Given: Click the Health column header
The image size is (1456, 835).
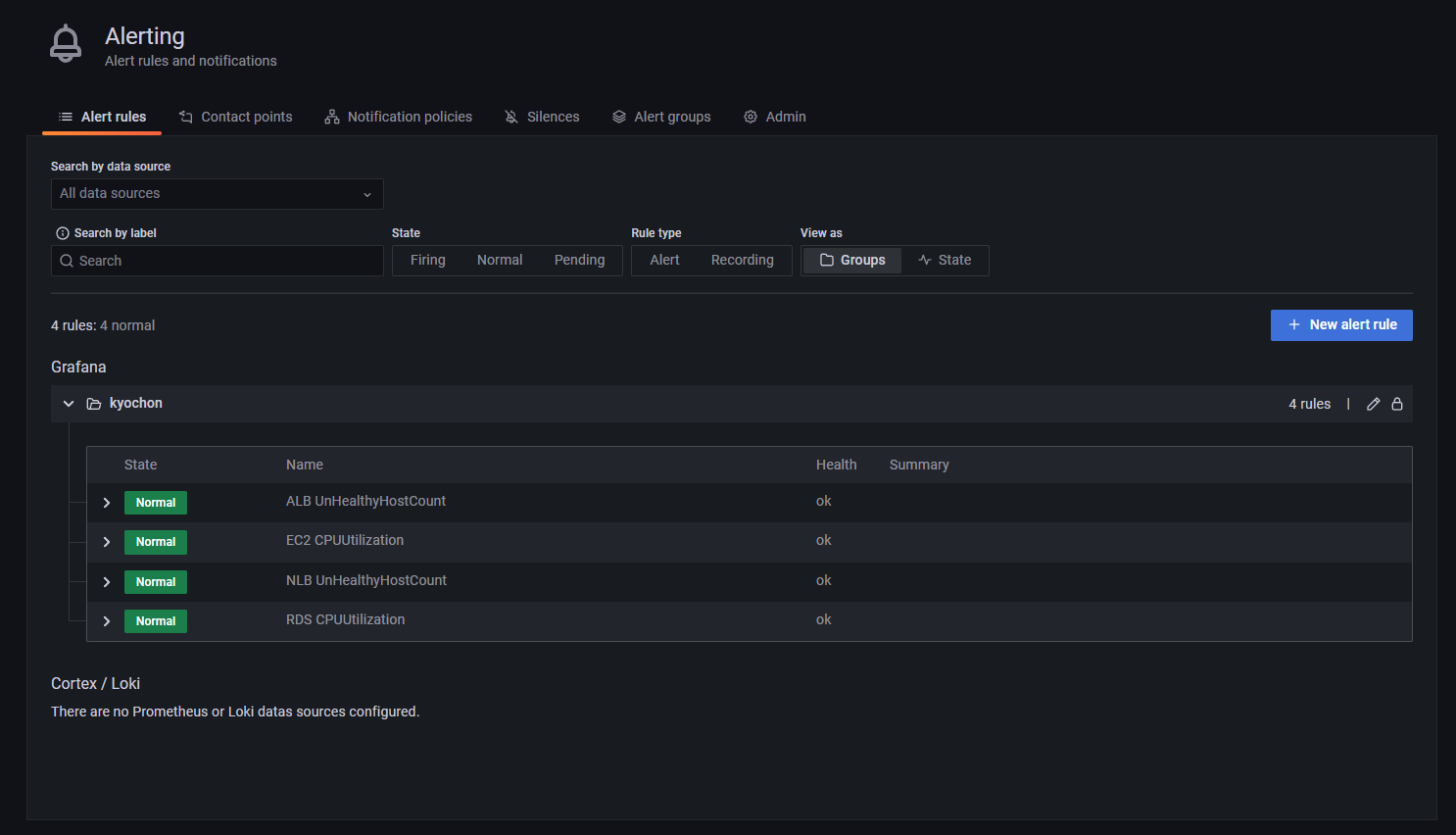Looking at the screenshot, I should click(x=837, y=465).
